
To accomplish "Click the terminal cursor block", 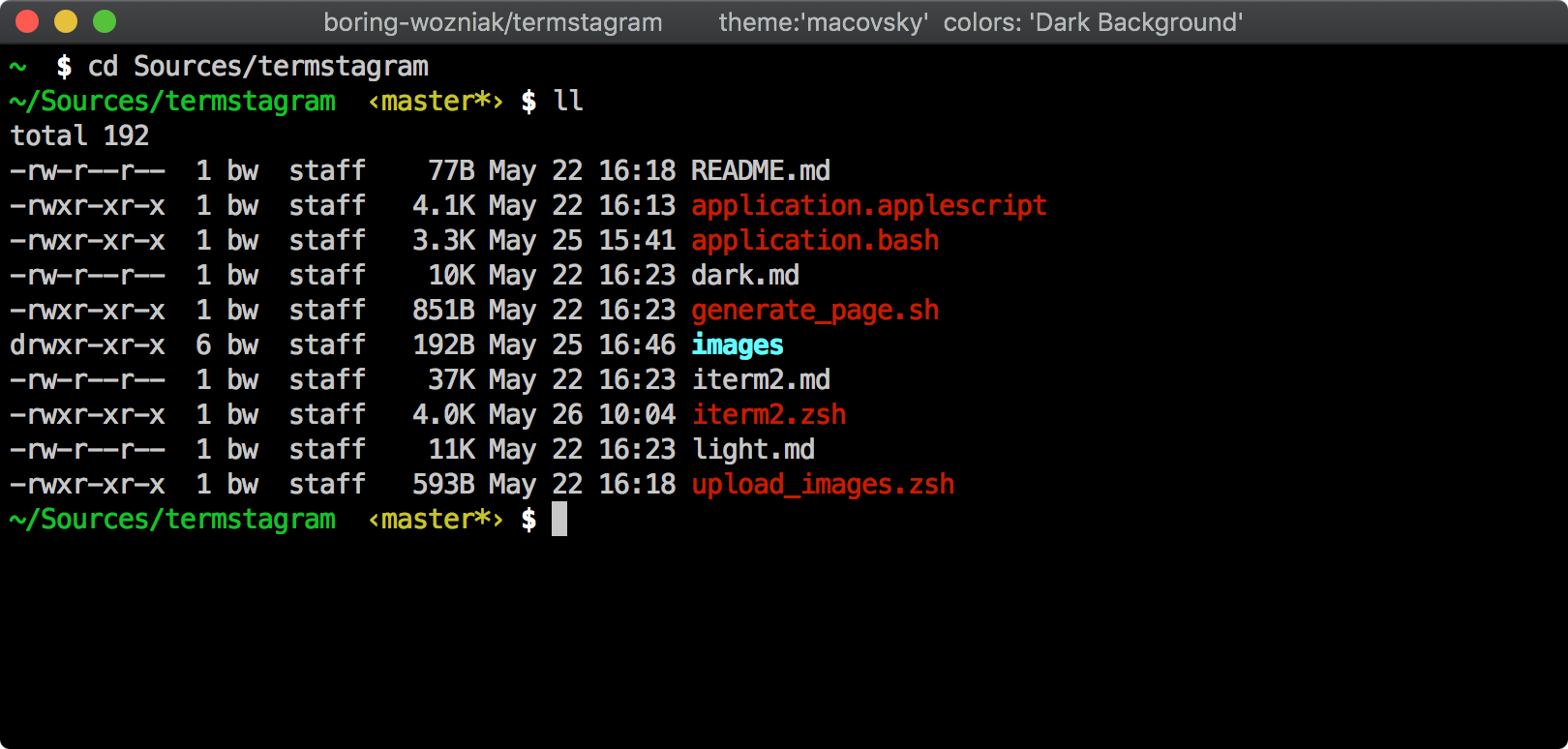I will pyautogui.click(x=559, y=519).
